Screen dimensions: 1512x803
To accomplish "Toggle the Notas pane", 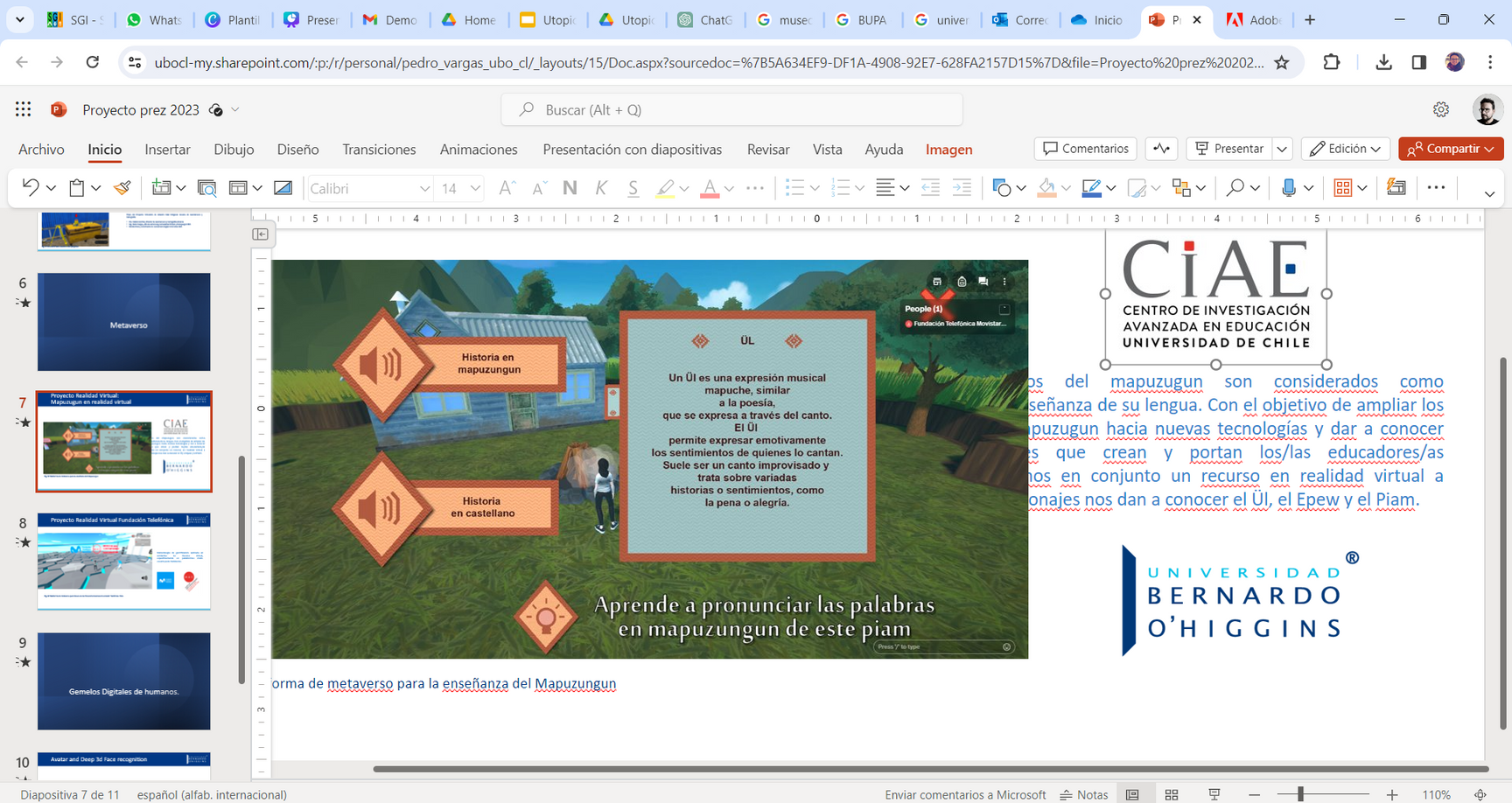I will coord(1084,794).
